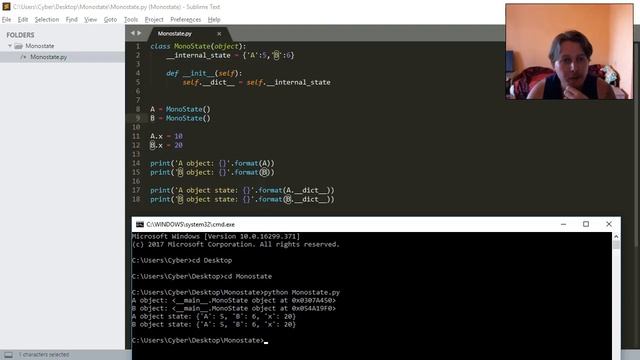Viewport: 640px width, 360px height.
Task: Click cmd window scrollbar up arrow
Action: pos(616,236)
